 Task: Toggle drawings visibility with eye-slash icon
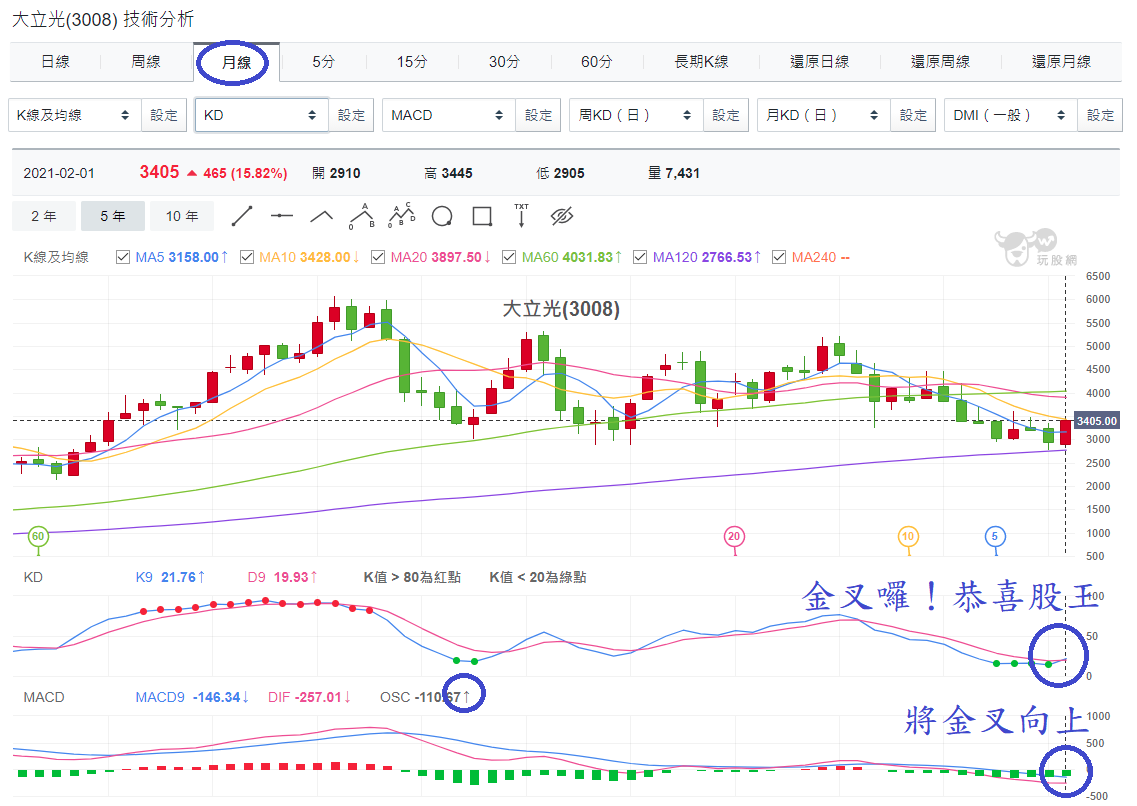561,216
